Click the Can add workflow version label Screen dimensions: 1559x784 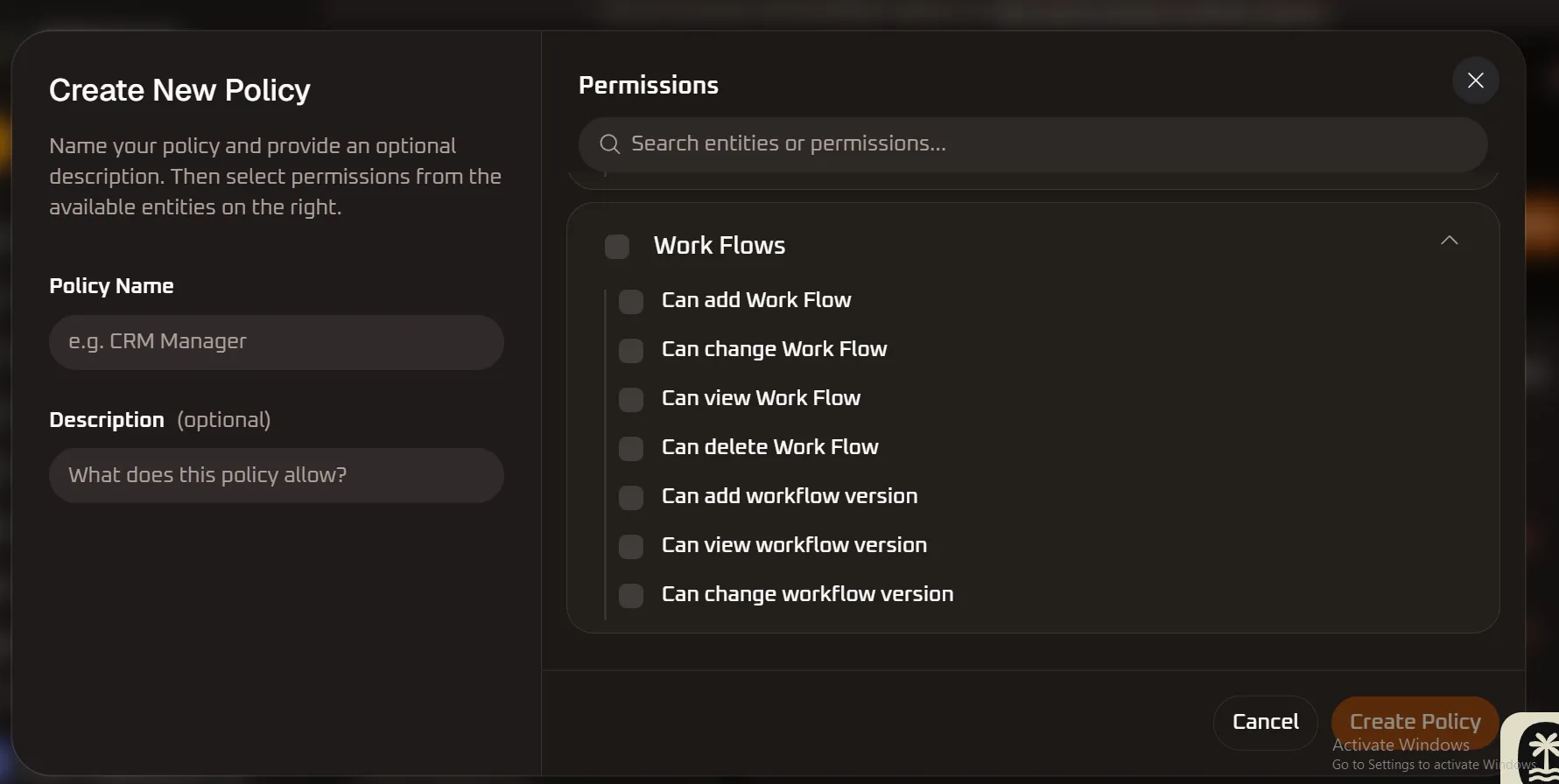tap(790, 496)
